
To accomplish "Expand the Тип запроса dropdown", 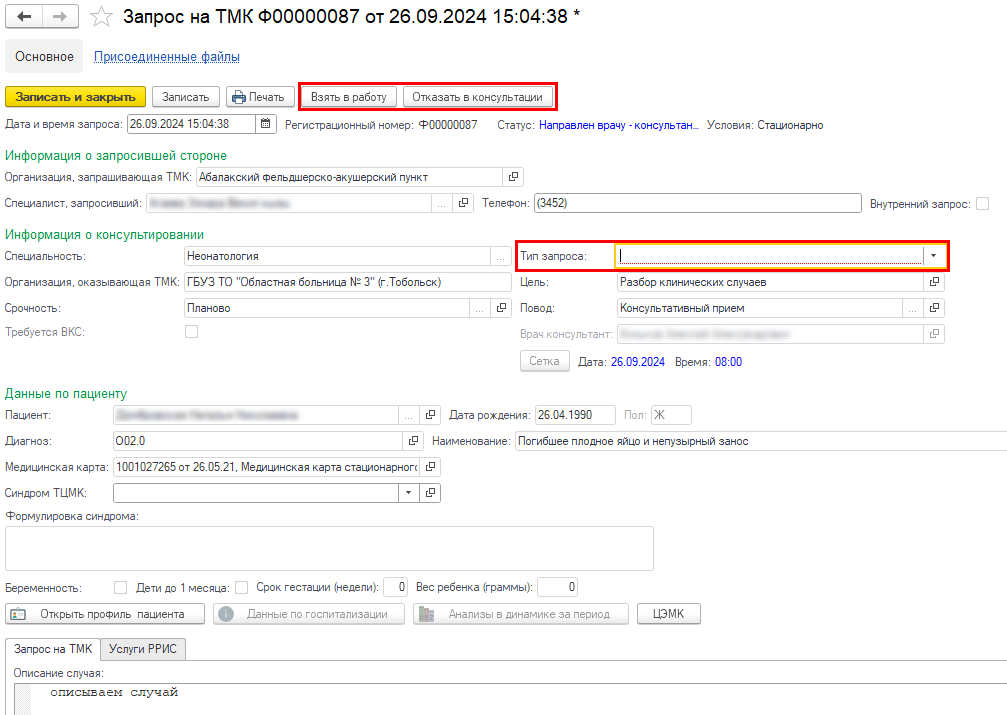I will click(934, 256).
